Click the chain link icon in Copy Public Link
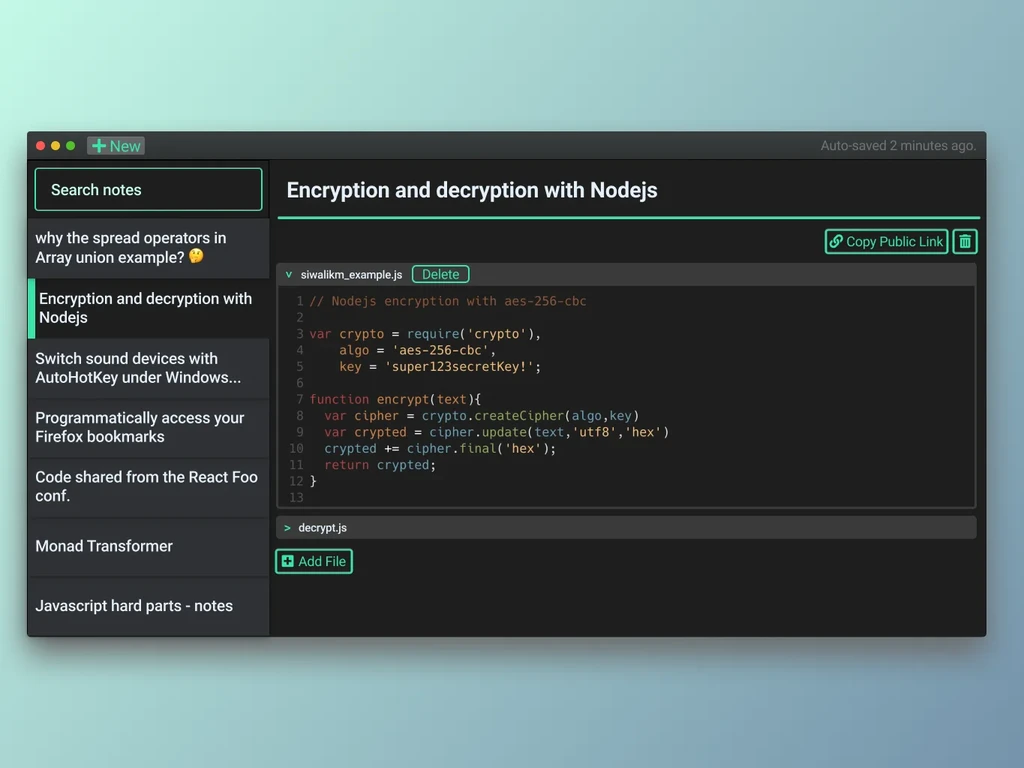 835,242
